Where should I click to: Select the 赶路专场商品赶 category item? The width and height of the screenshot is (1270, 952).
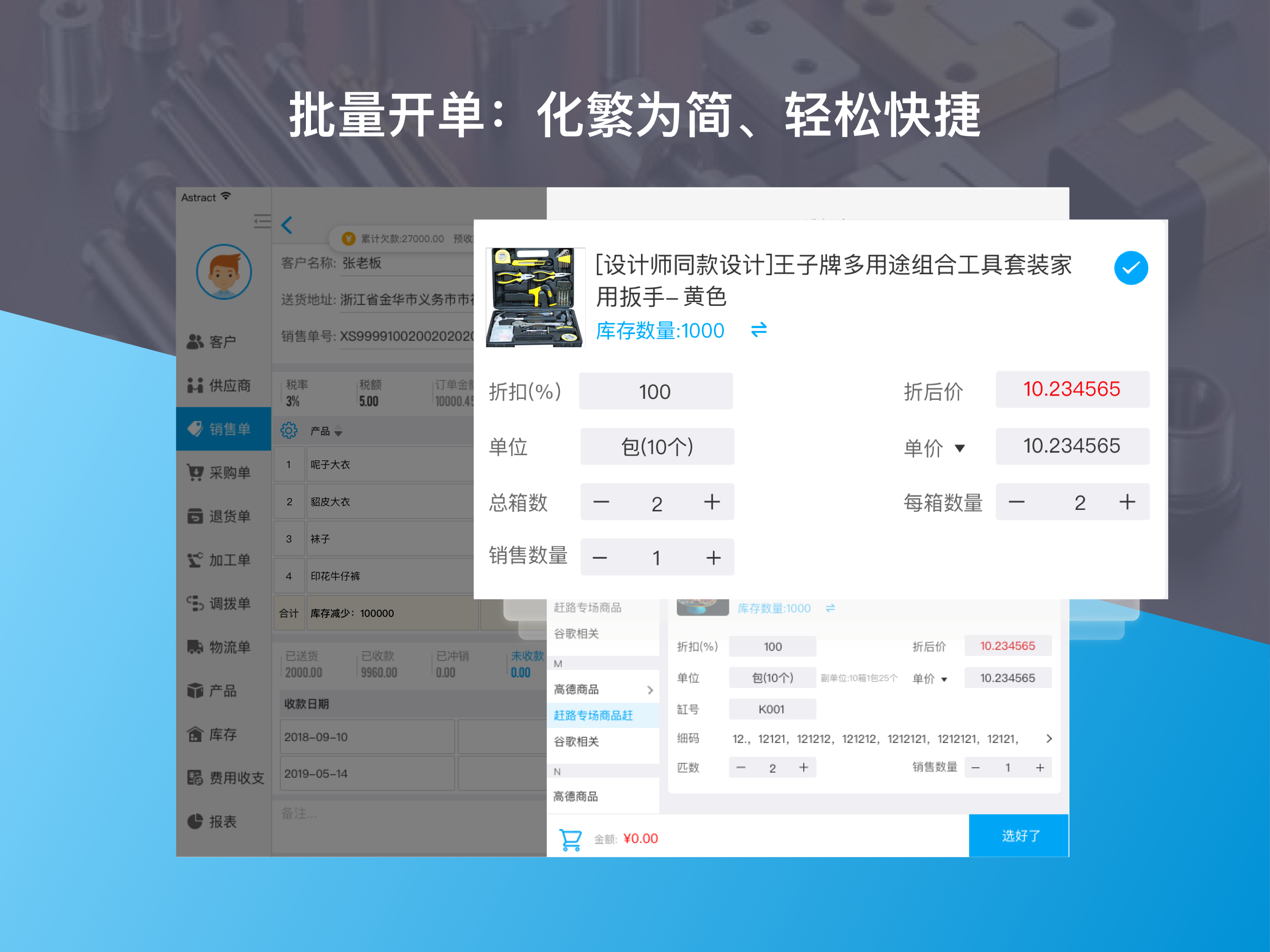[x=594, y=715]
